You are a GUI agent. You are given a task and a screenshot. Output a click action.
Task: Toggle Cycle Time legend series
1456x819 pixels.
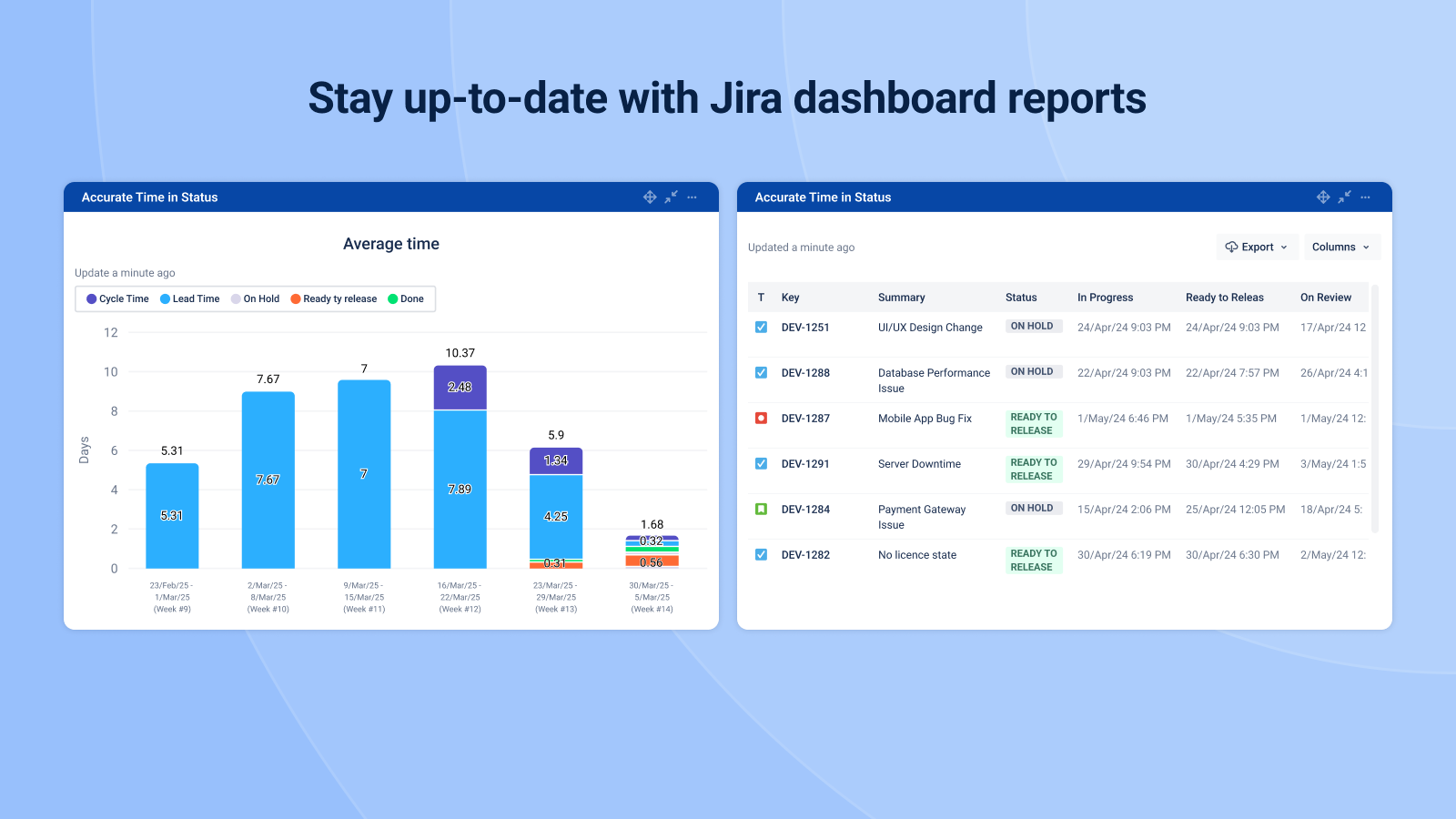[x=117, y=298]
